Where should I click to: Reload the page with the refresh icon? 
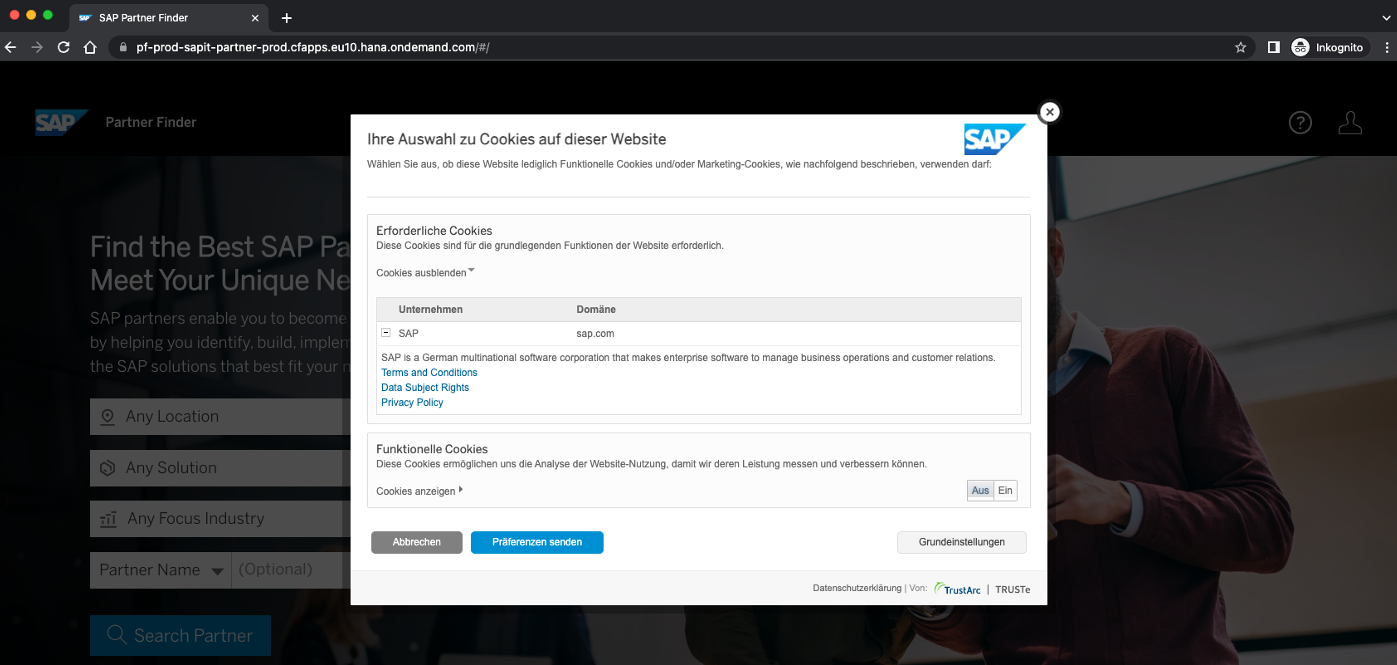63,47
